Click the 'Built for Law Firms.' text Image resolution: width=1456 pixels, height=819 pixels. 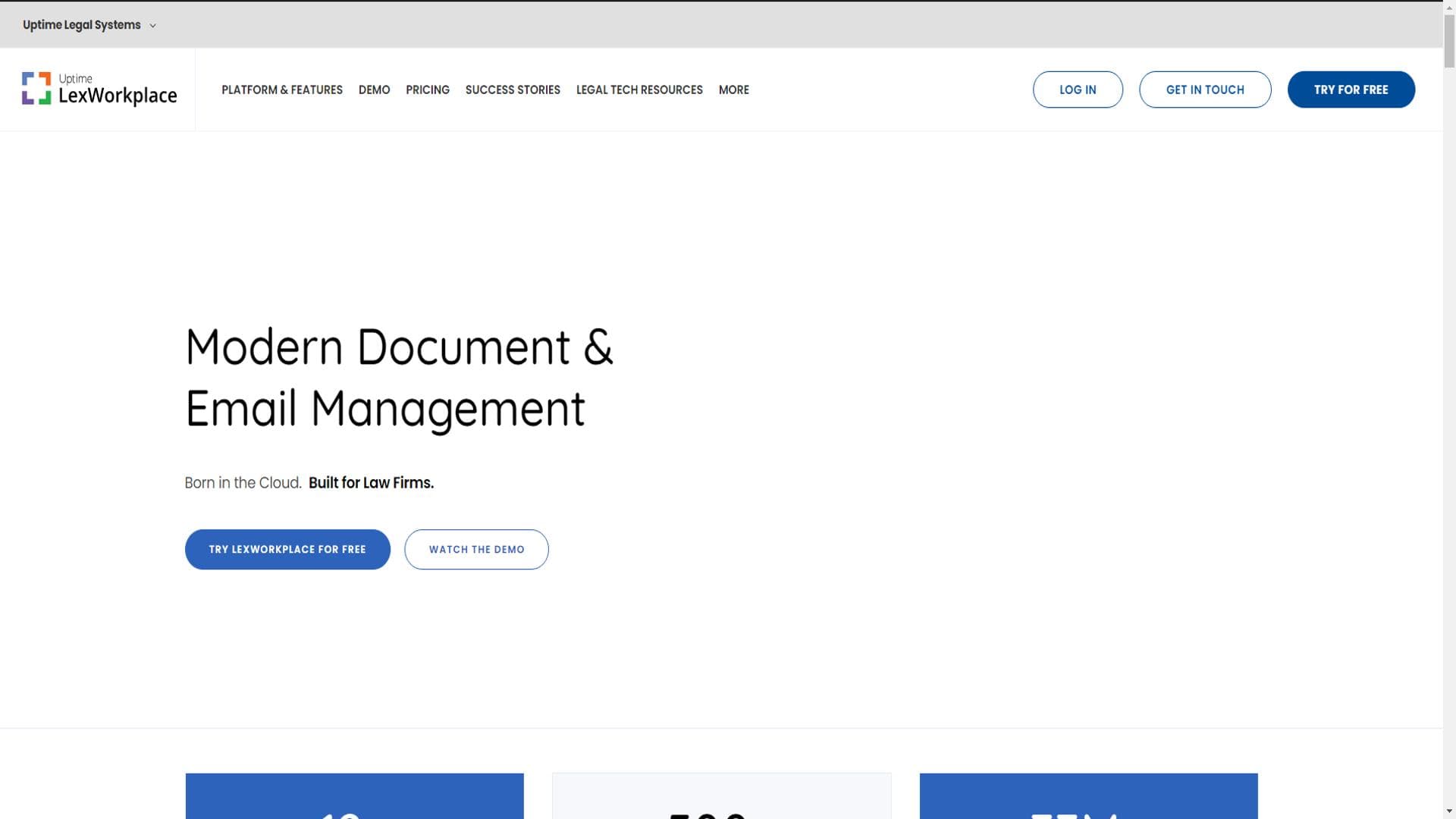(371, 483)
